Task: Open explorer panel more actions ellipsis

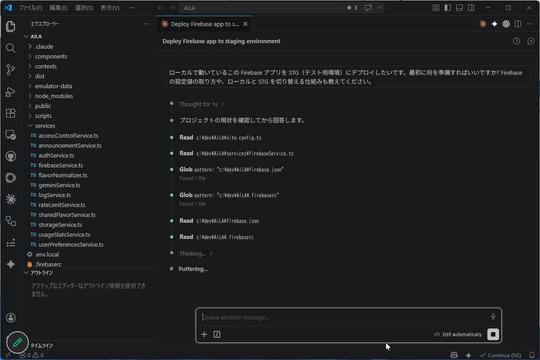Action: coord(146,24)
